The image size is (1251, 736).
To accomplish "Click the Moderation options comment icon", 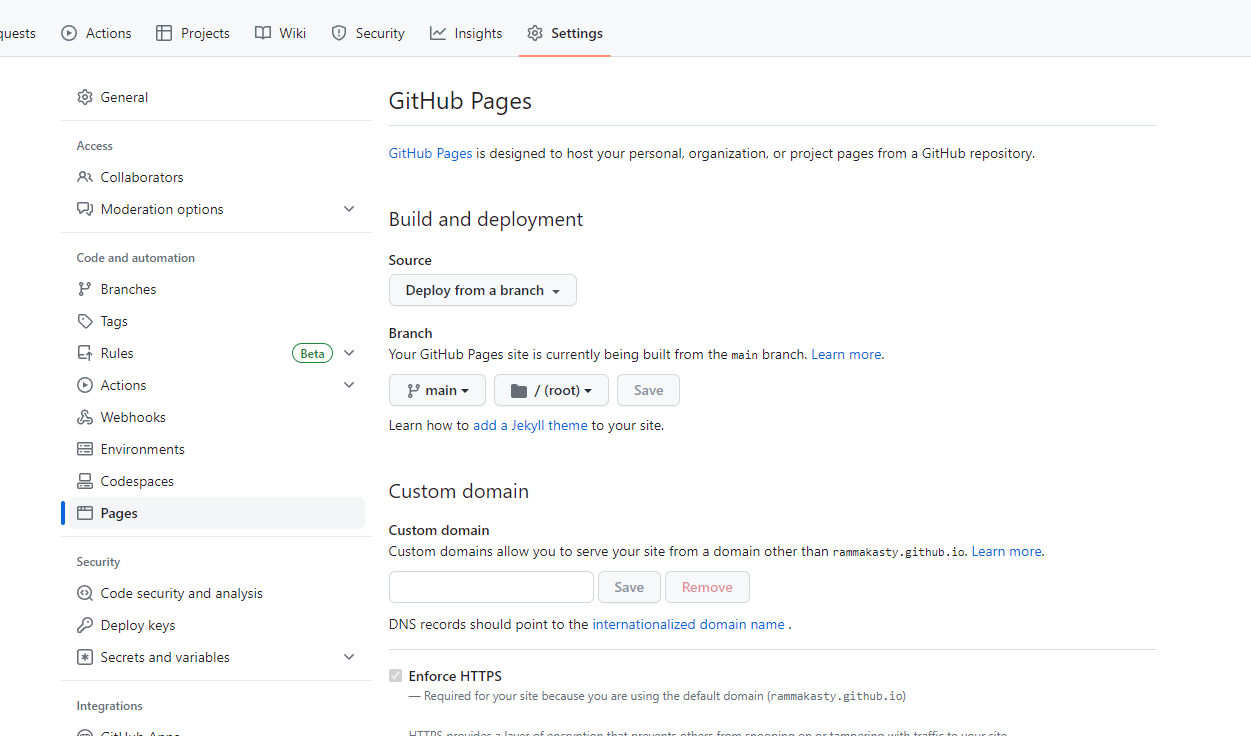I will 85,209.
